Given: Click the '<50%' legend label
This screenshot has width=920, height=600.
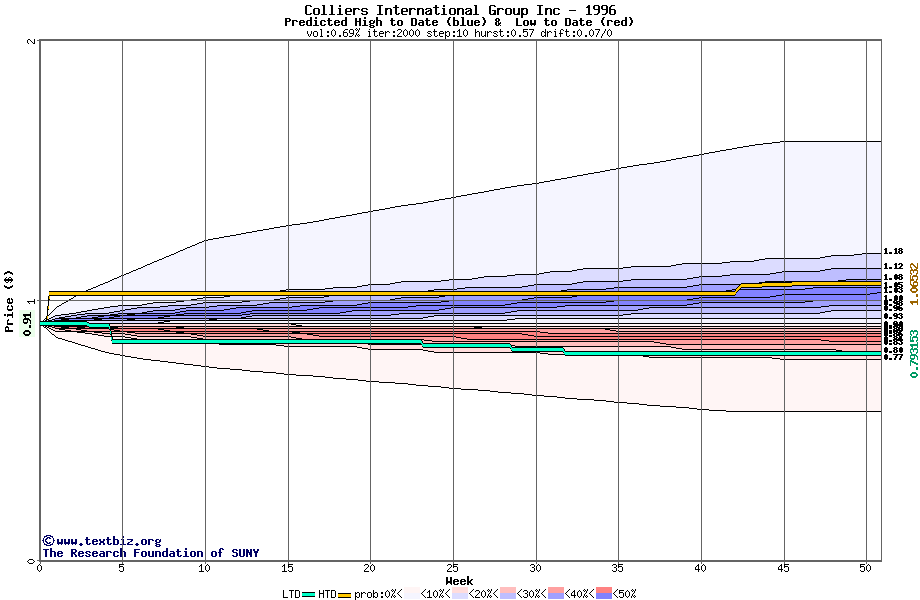Looking at the screenshot, I should [x=625, y=594].
